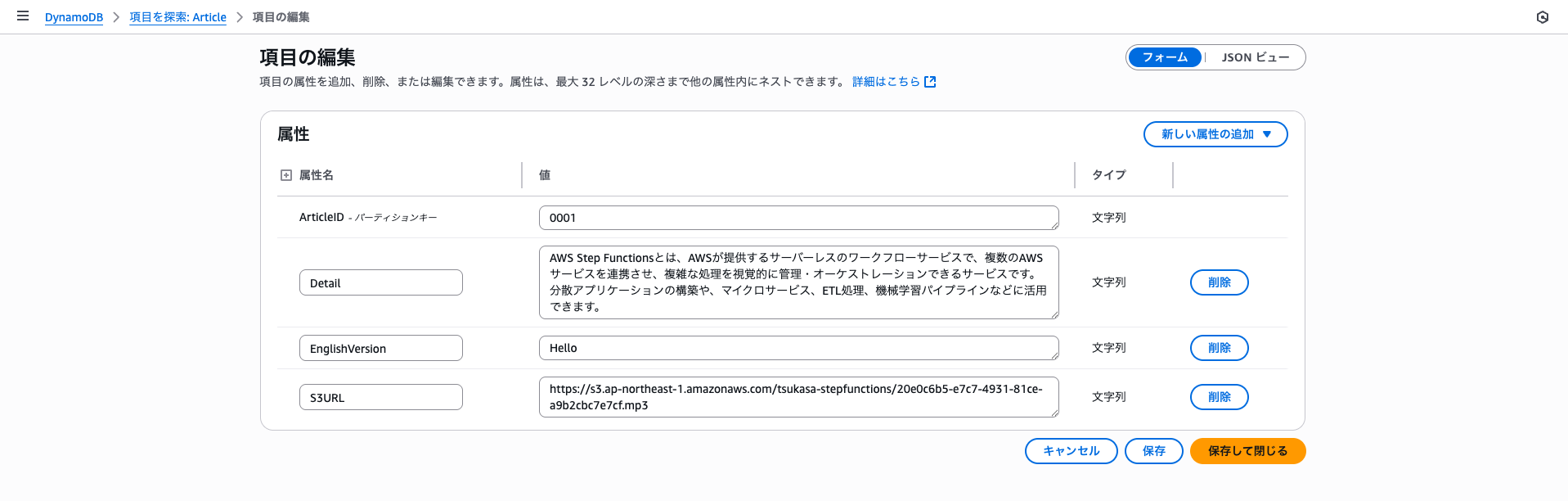This screenshot has width=1568, height=501.
Task: Go to DynamoDB breadcrumb link
Action: [x=74, y=17]
